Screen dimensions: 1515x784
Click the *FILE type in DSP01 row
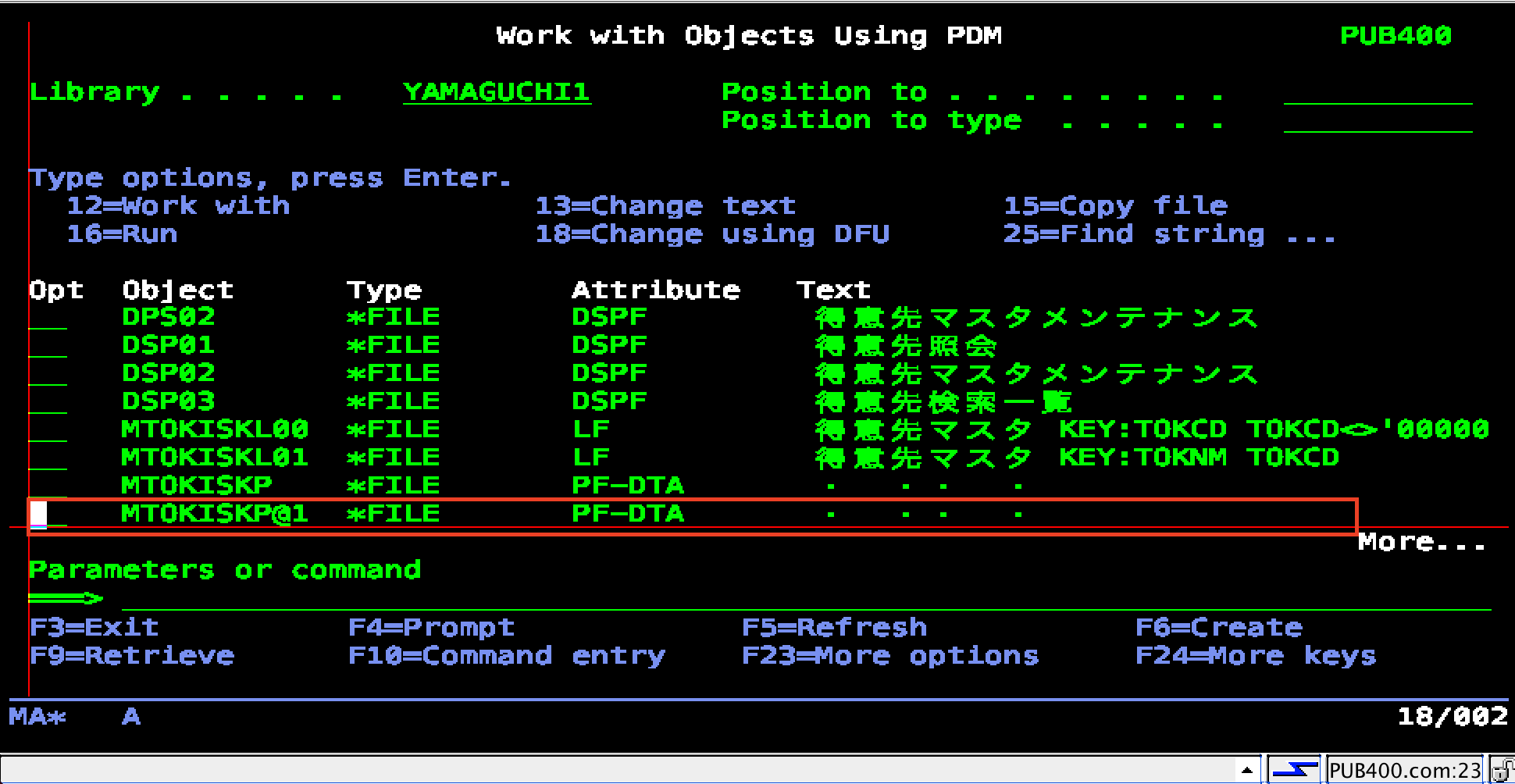click(394, 345)
